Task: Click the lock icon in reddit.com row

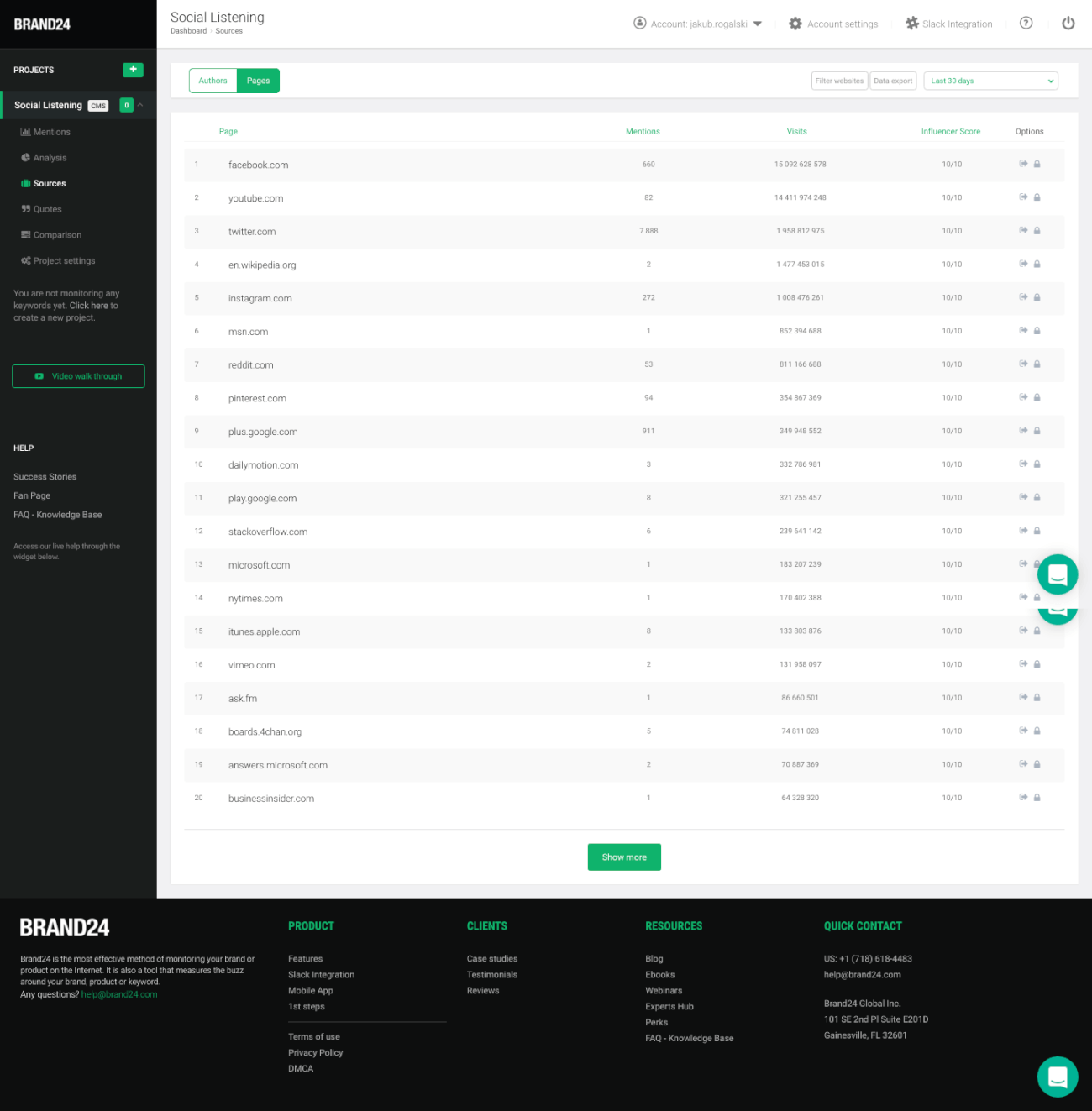Action: [x=1037, y=364]
